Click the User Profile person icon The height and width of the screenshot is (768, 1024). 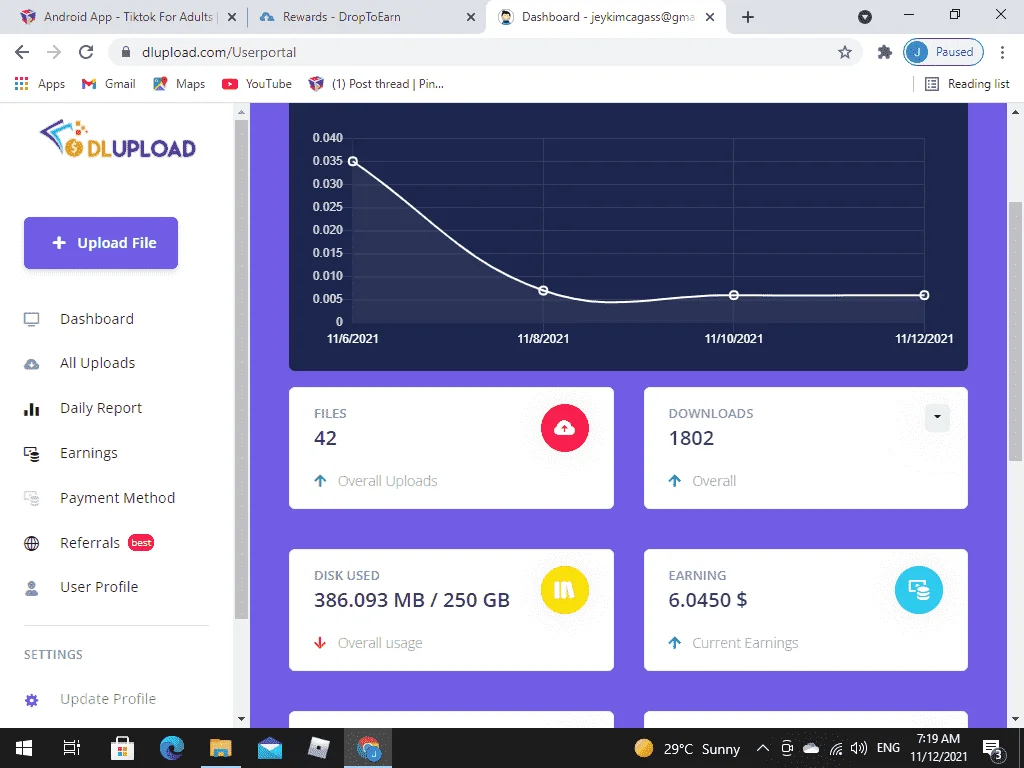[x=31, y=588]
